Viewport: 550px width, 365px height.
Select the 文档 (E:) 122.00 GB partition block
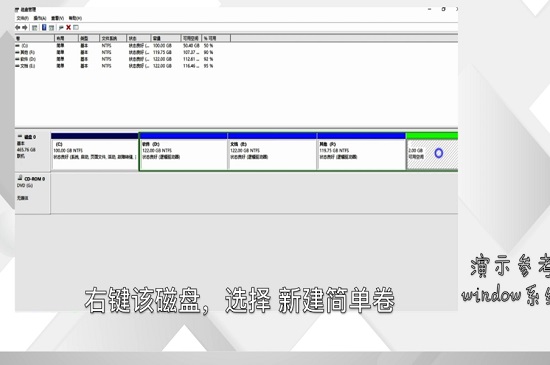(x=272, y=152)
